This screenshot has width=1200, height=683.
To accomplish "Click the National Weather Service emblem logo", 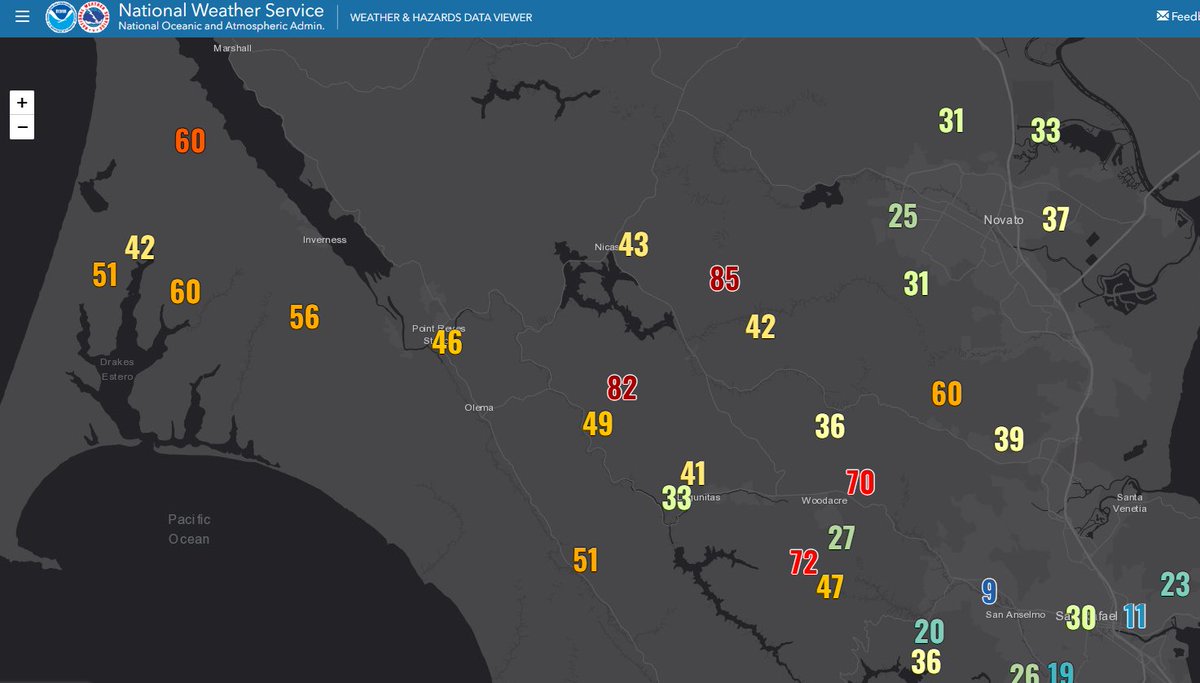I will click(93, 17).
